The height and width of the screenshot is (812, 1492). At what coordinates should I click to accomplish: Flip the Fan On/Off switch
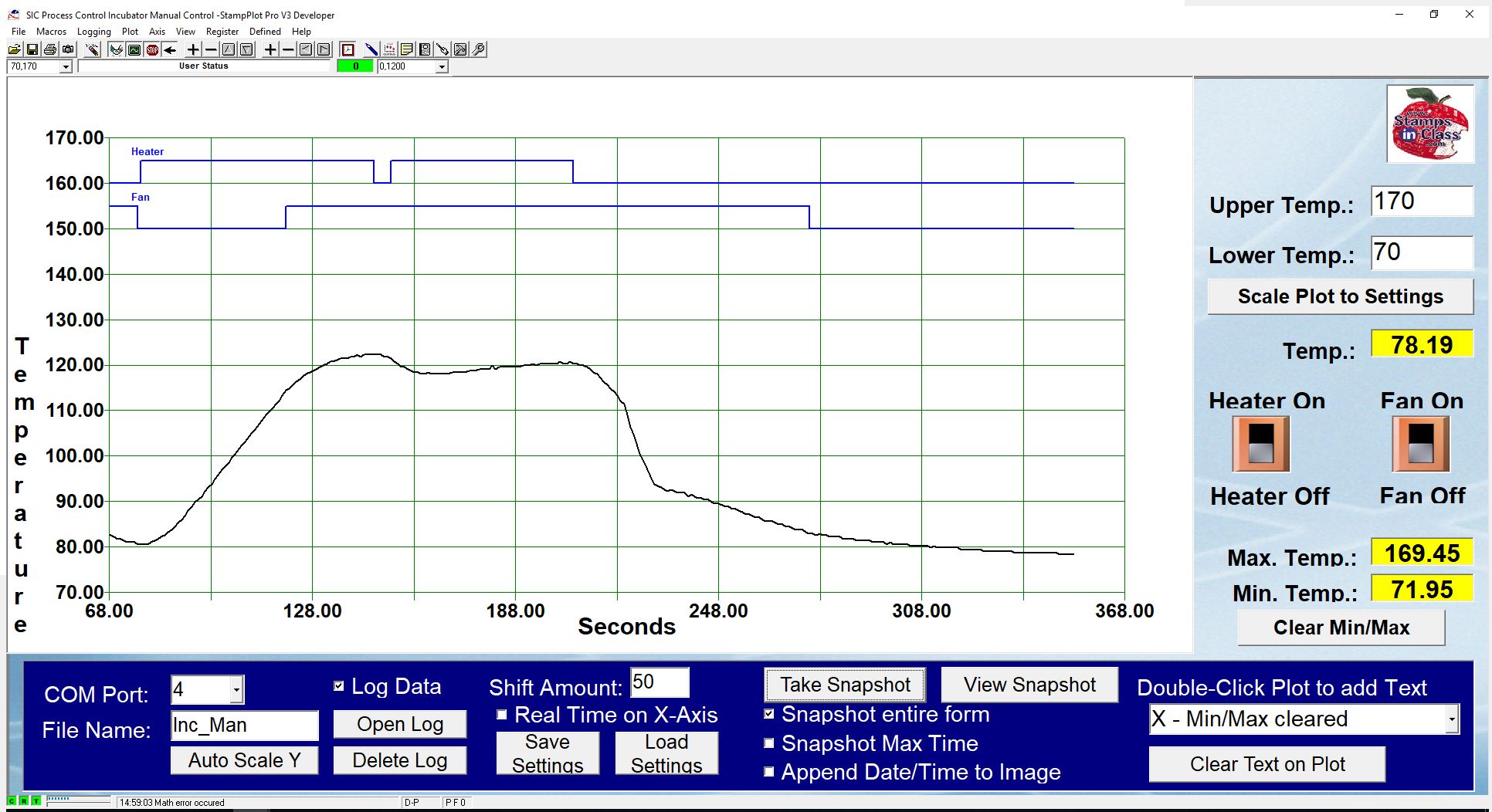click(1420, 444)
